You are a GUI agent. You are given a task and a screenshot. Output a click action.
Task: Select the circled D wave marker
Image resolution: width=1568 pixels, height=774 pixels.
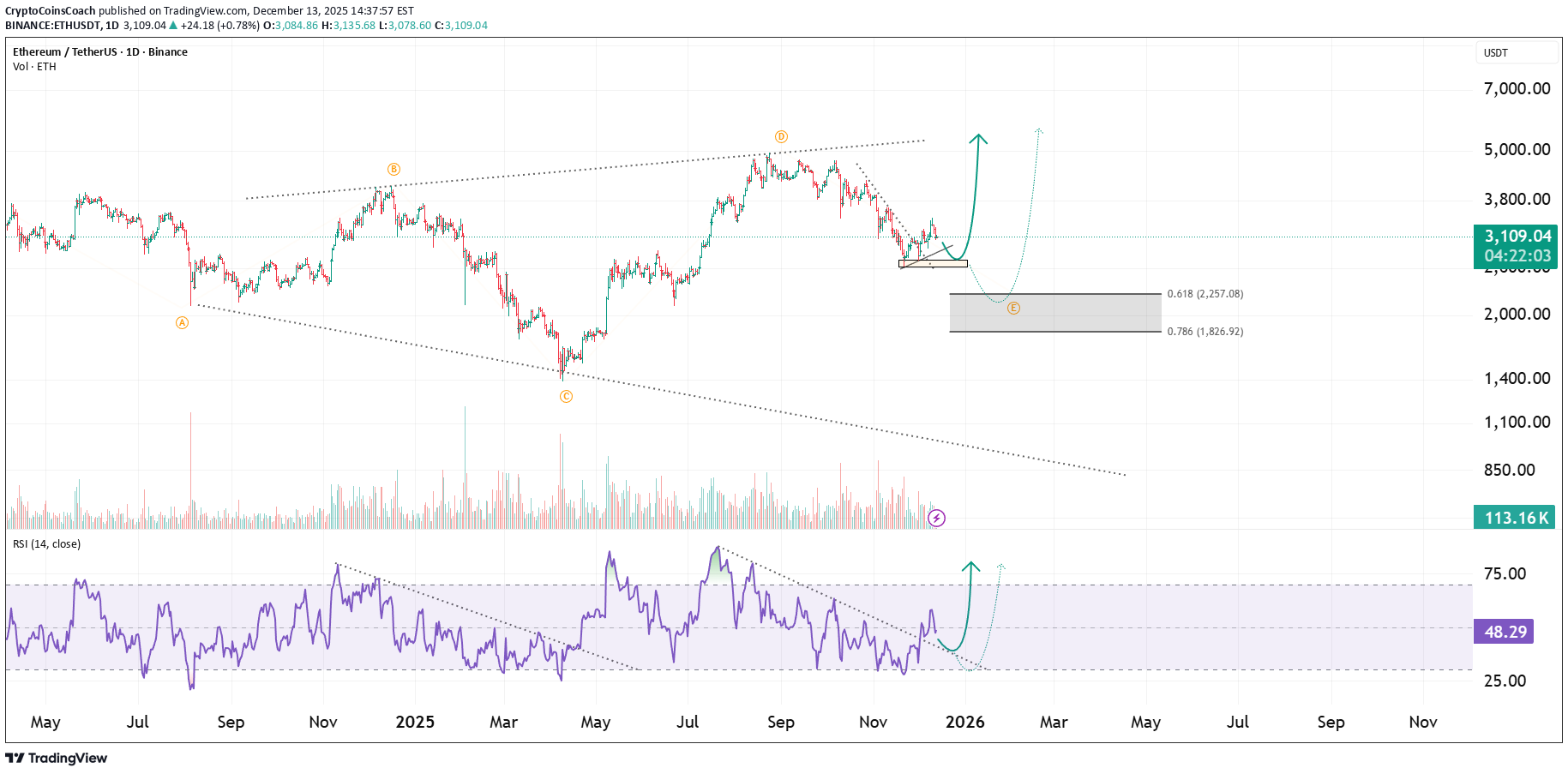click(781, 137)
